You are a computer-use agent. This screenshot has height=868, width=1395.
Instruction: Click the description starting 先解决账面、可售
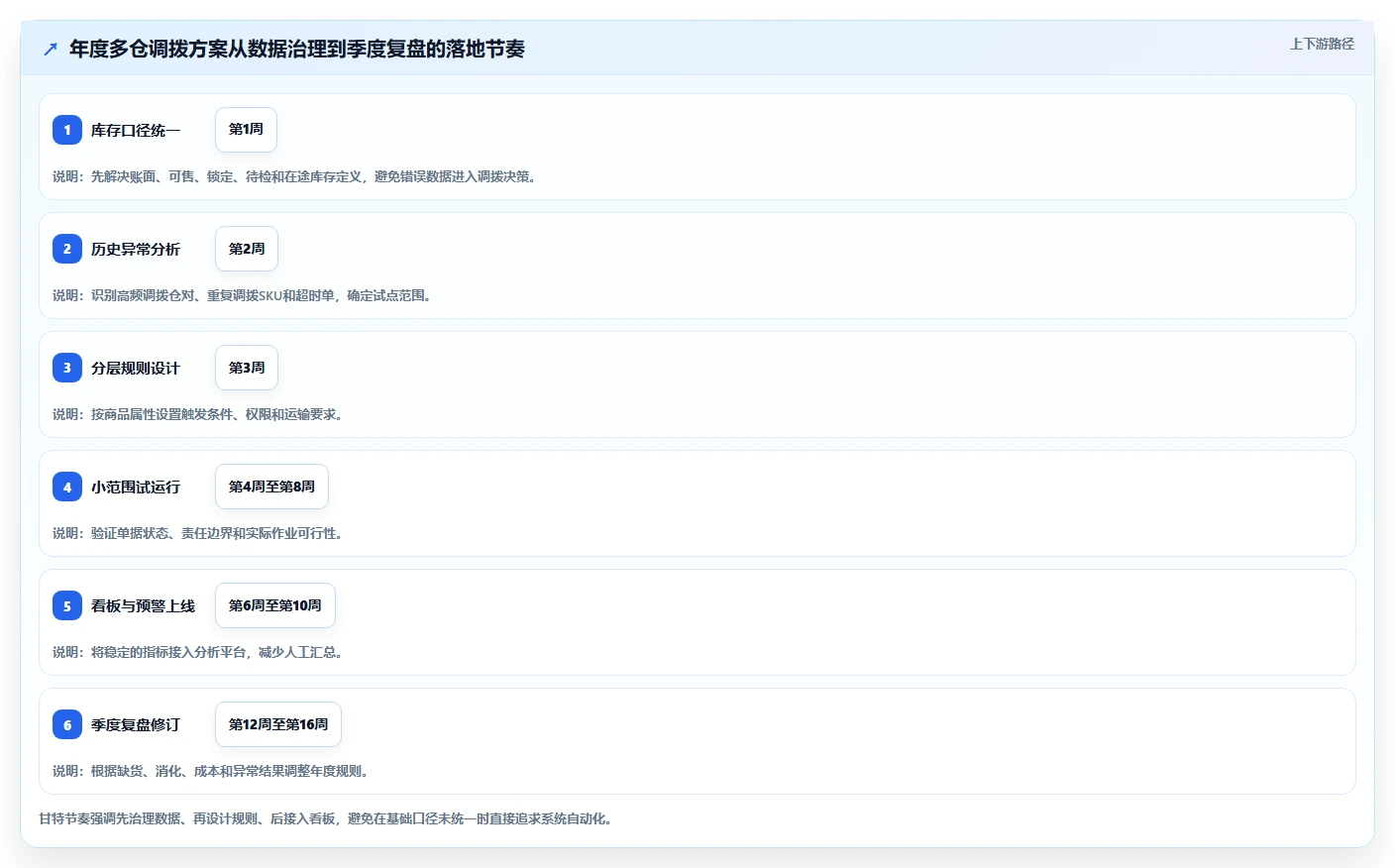pos(296,176)
